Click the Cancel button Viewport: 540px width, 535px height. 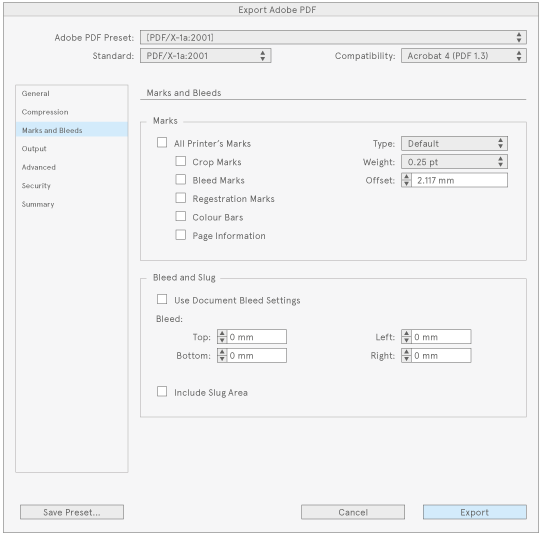click(x=353, y=512)
